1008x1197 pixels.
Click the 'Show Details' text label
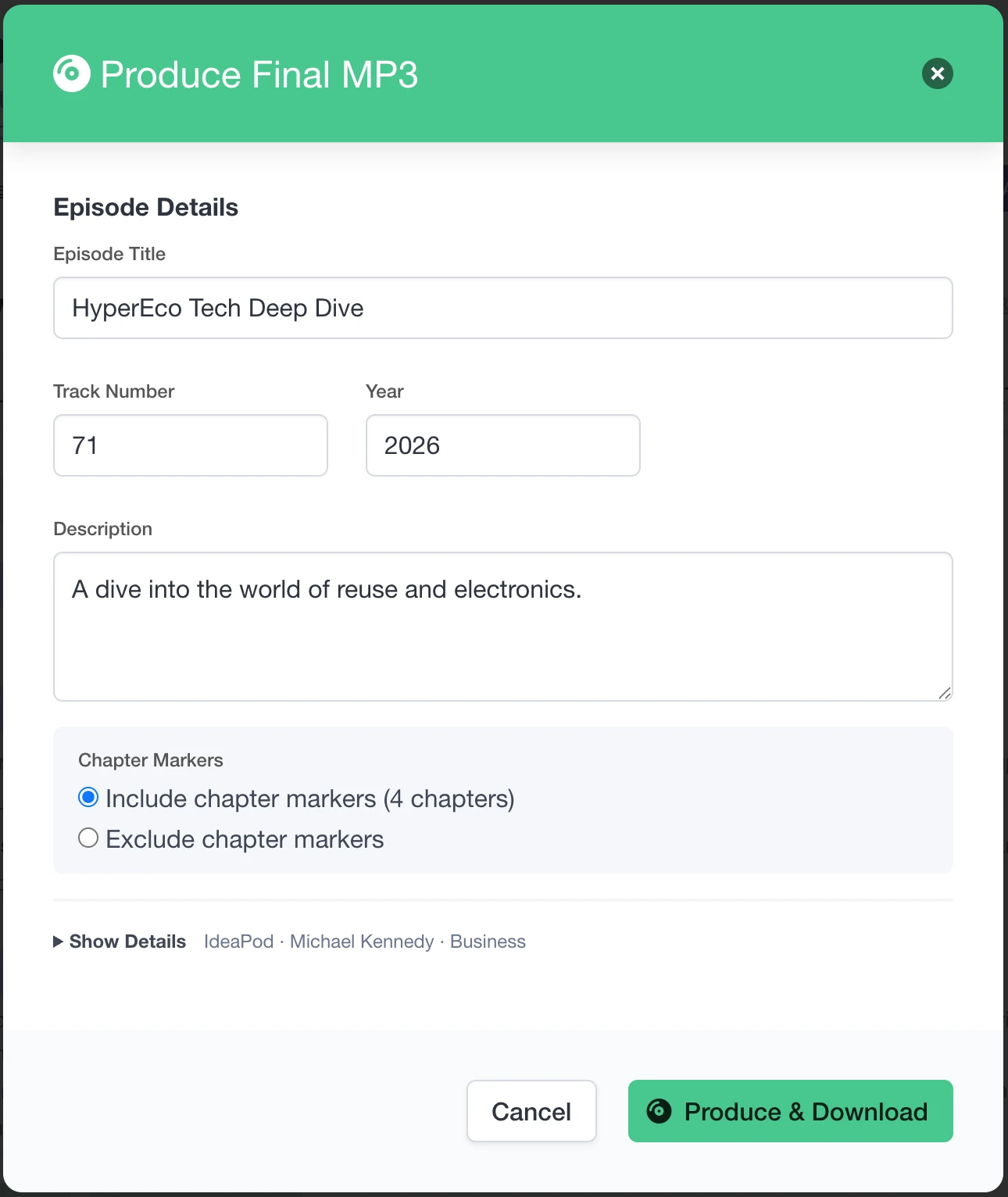[127, 942]
